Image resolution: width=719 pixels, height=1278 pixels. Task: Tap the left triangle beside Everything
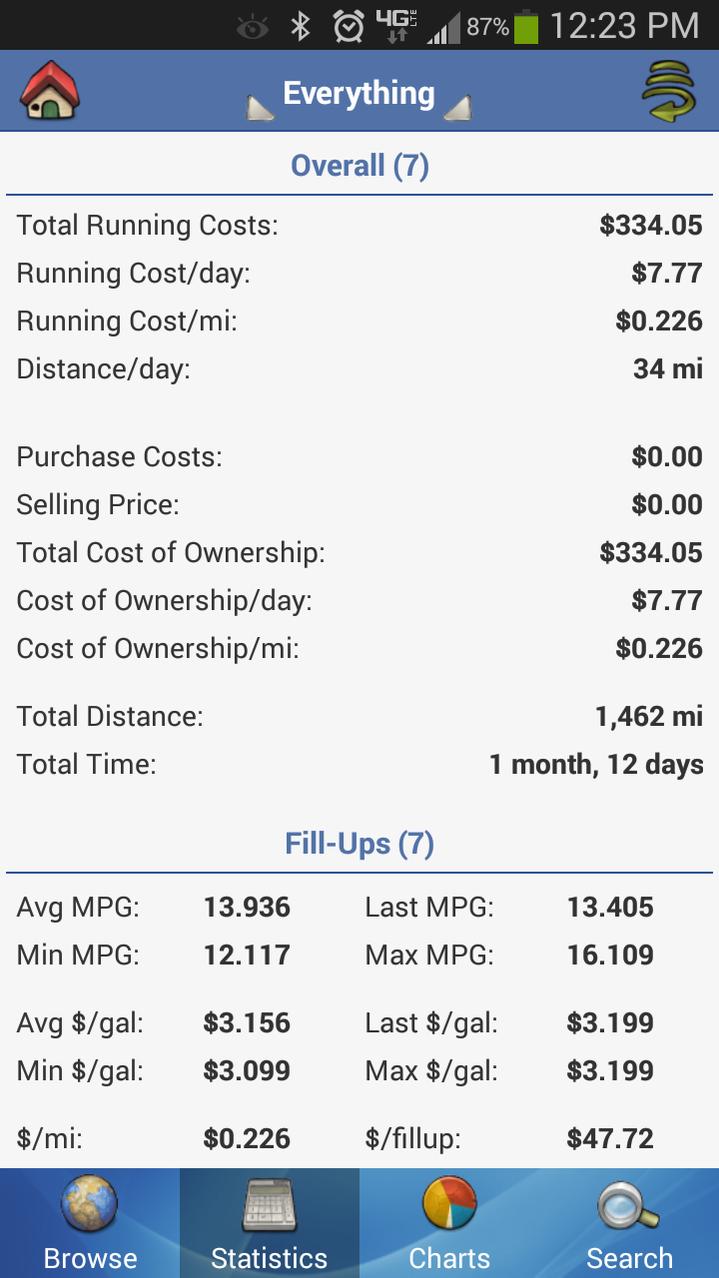pos(260,108)
